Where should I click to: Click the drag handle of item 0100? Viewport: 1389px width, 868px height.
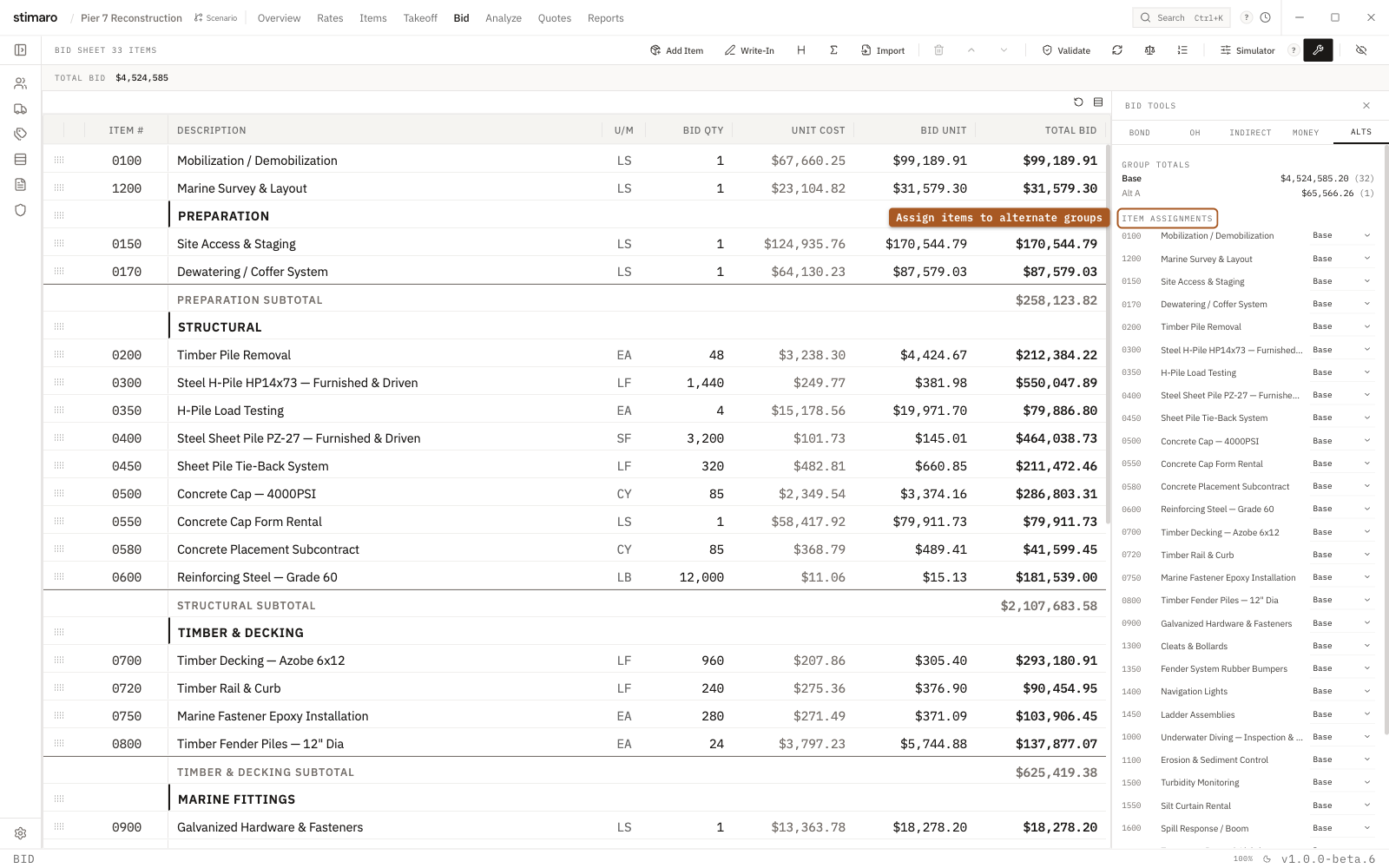point(59,161)
